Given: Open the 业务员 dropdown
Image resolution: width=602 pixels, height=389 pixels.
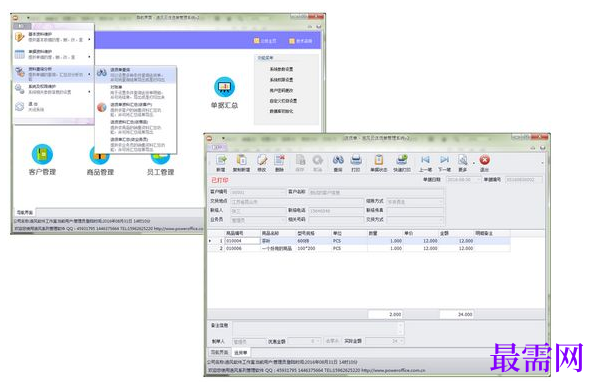Looking at the screenshot, I should (283, 220).
